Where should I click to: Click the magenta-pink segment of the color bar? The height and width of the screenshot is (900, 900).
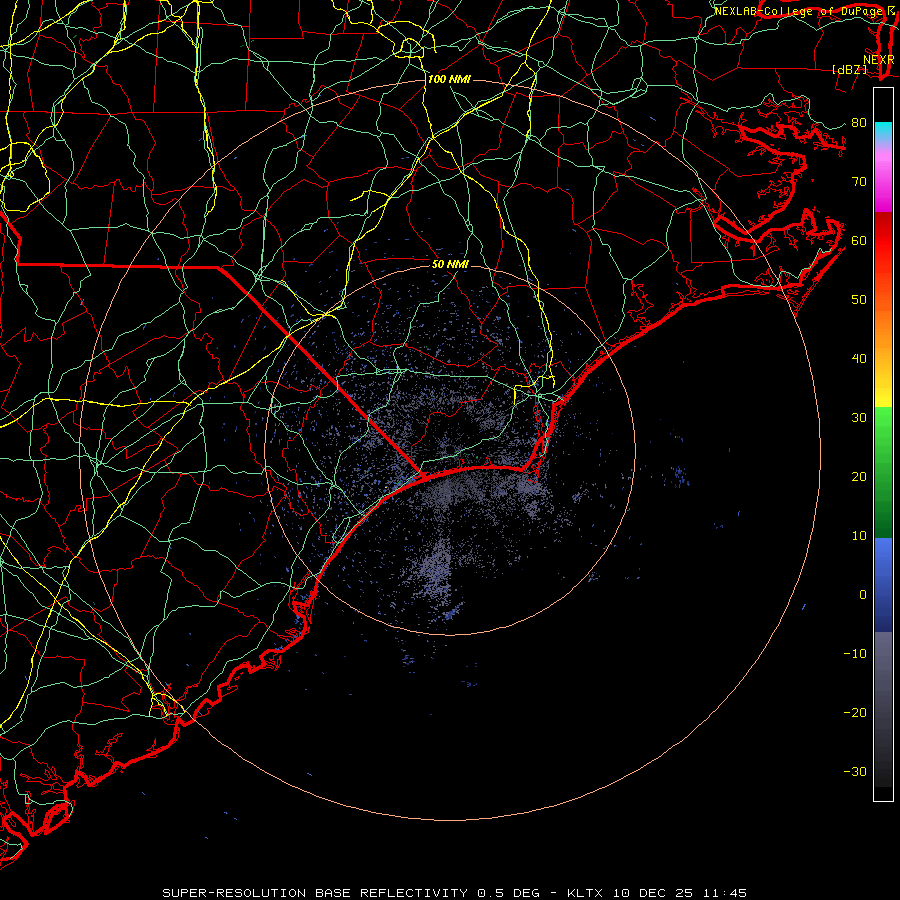coord(883,177)
